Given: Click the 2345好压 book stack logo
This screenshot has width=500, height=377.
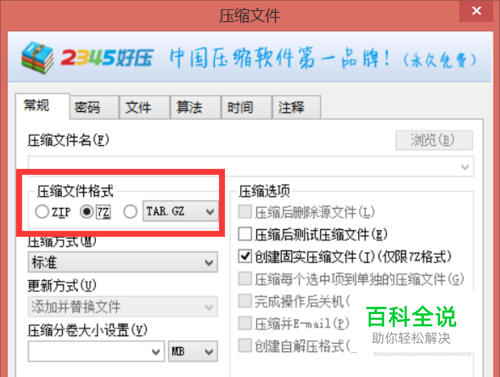Looking at the screenshot, I should click(x=37, y=58).
